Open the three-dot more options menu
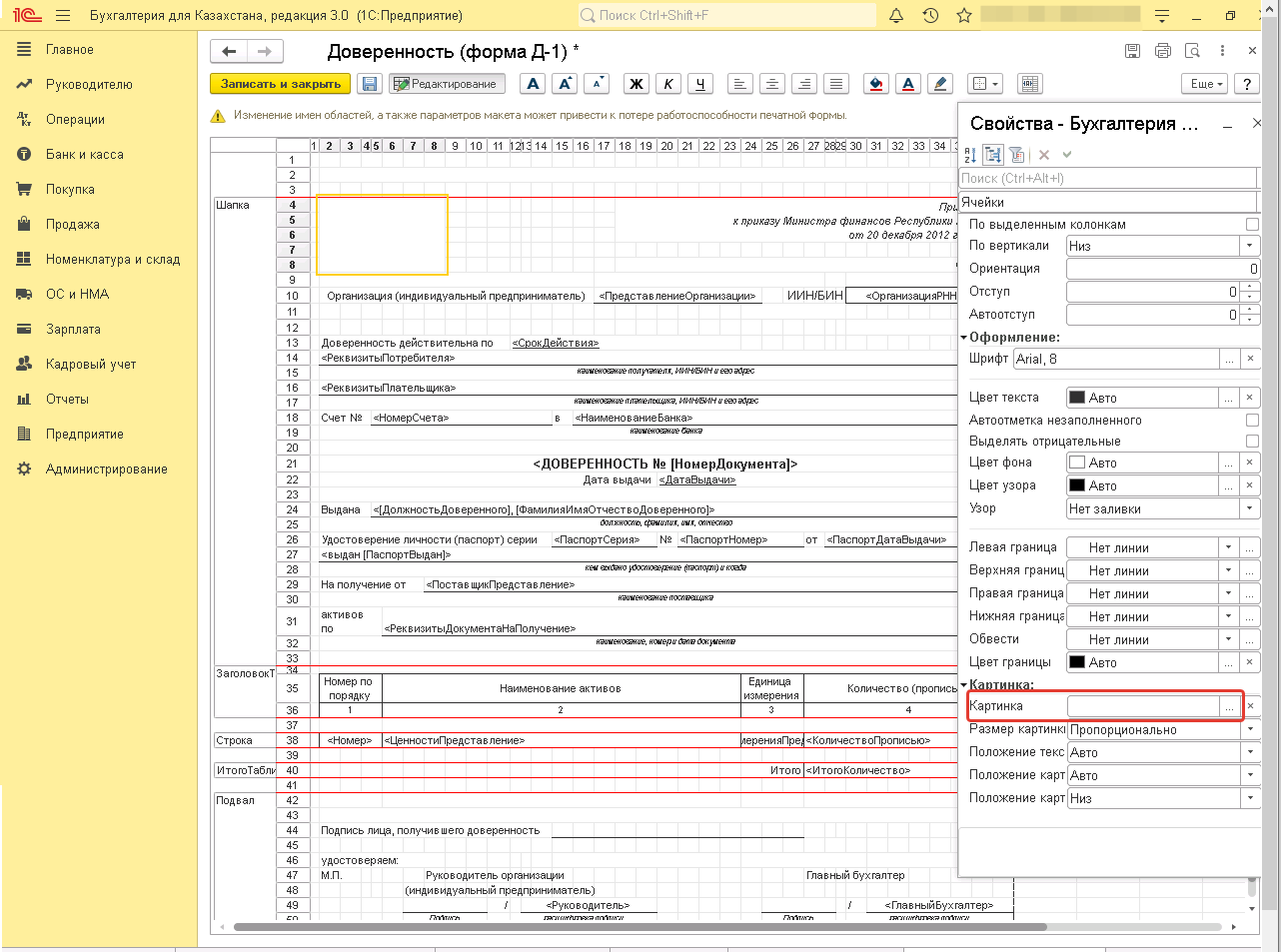 pyautogui.click(x=1222, y=51)
